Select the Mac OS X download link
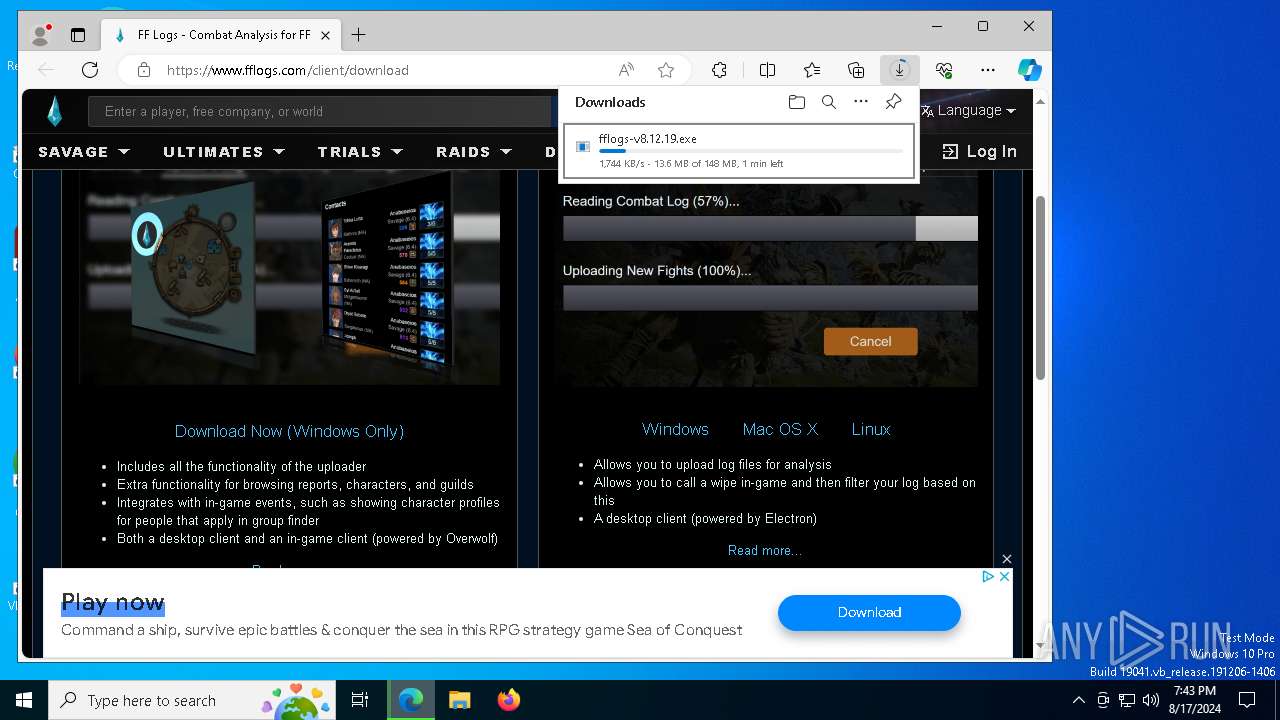 (x=780, y=429)
